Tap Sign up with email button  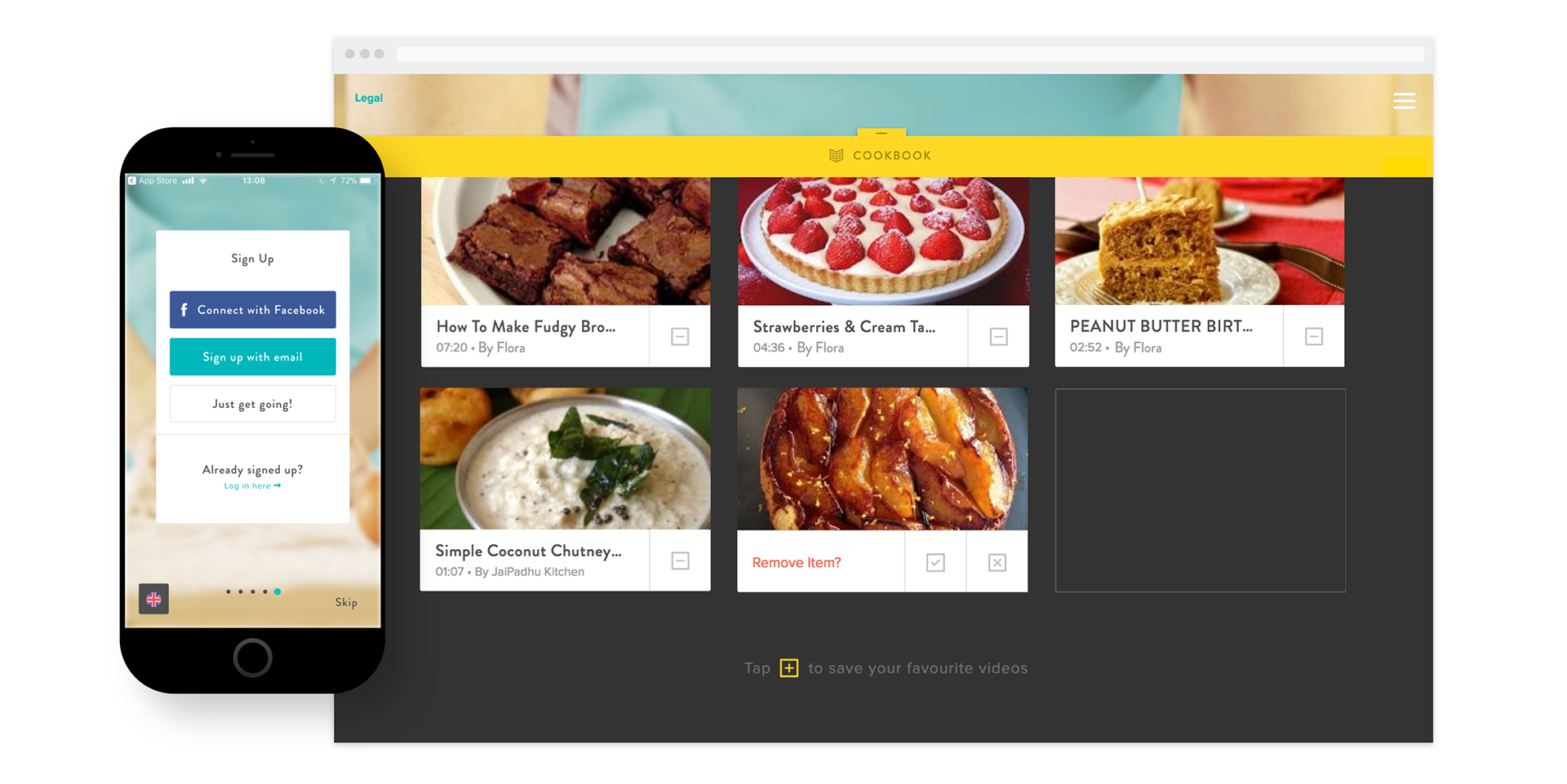coord(253,357)
